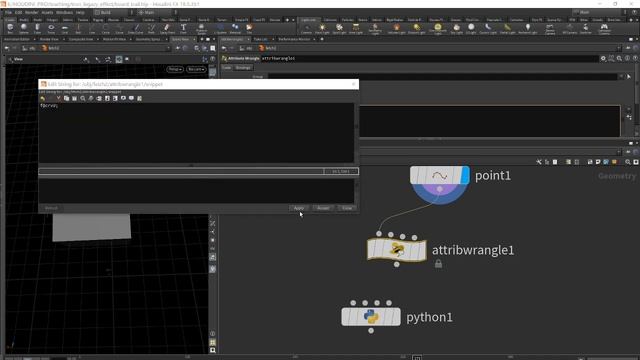Select the attribwrangle1 node
Screen dimensions: 640x360
pos(397,250)
